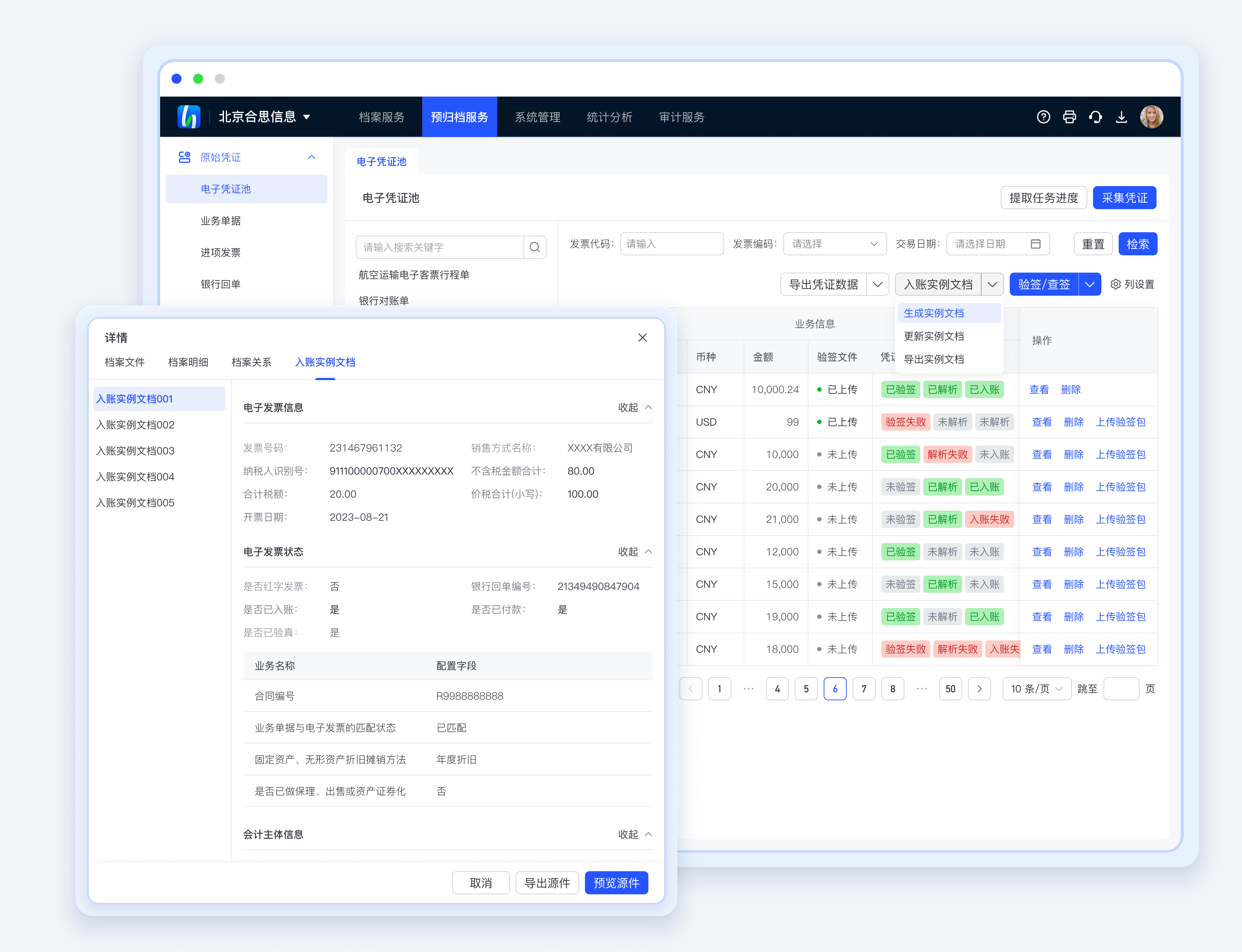Collapse the original voucher sidebar group
1242x952 pixels.
pos(312,157)
